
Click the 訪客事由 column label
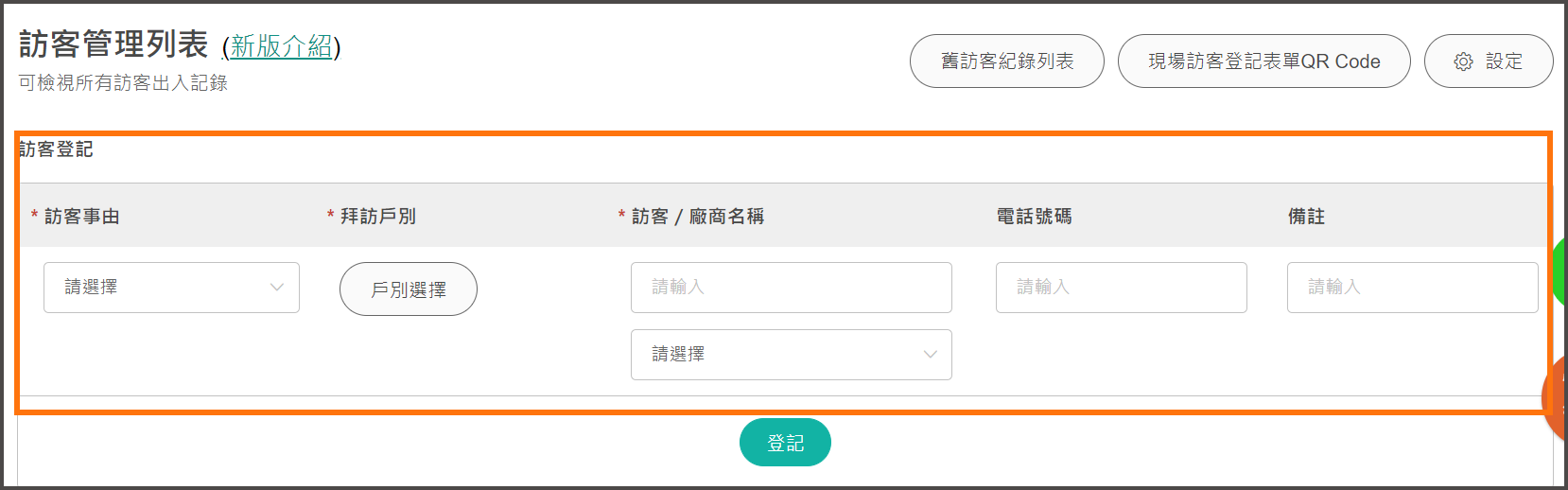point(82,217)
